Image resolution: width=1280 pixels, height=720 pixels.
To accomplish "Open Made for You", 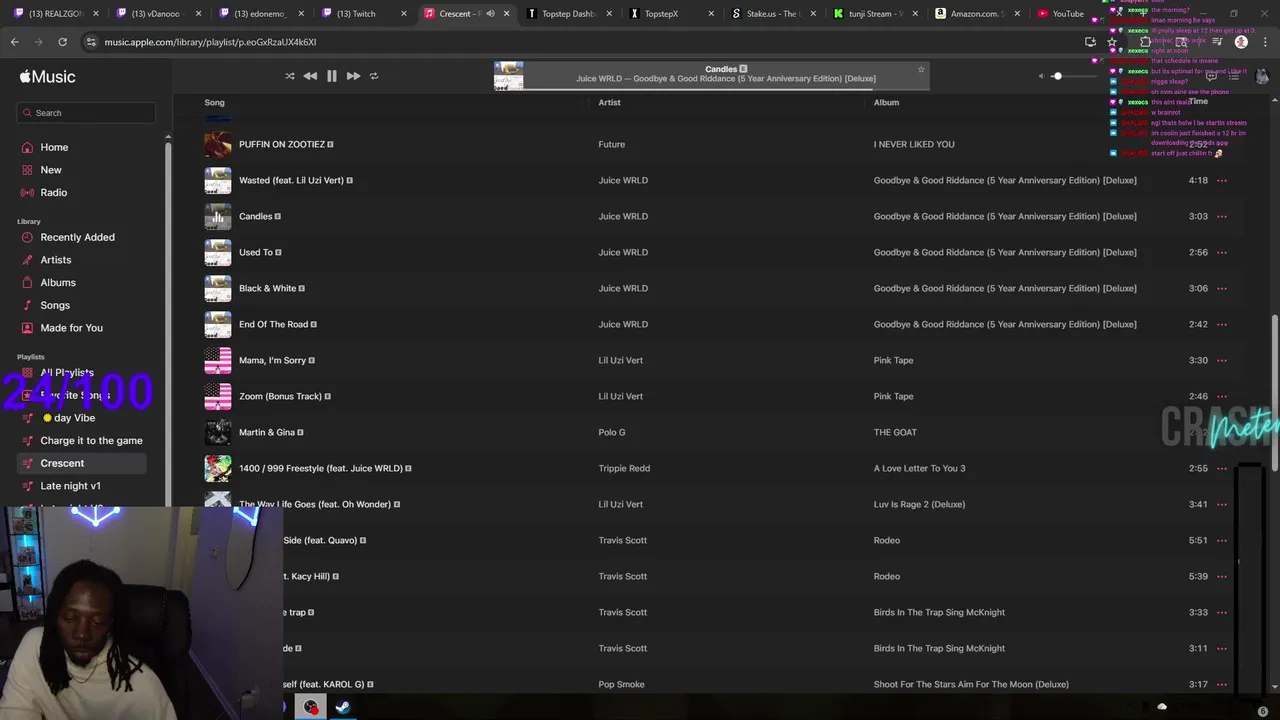I will click(71, 328).
